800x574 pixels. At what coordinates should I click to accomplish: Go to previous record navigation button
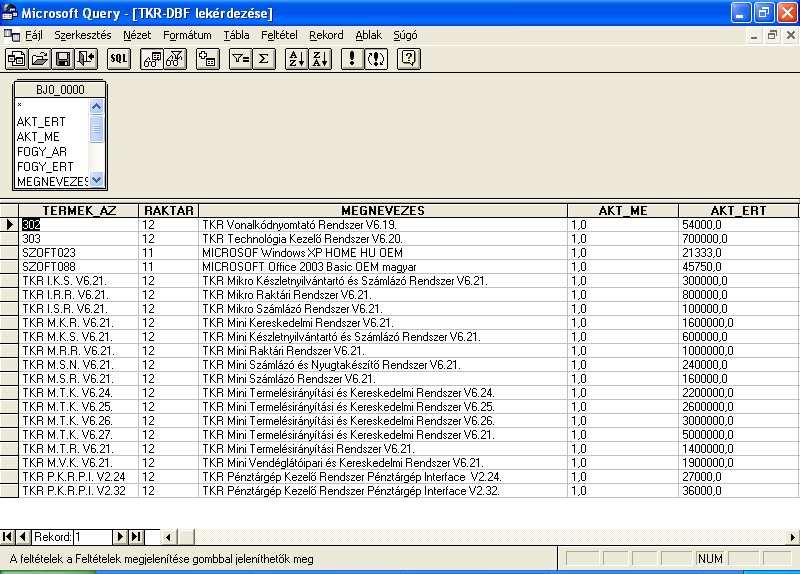[22, 537]
